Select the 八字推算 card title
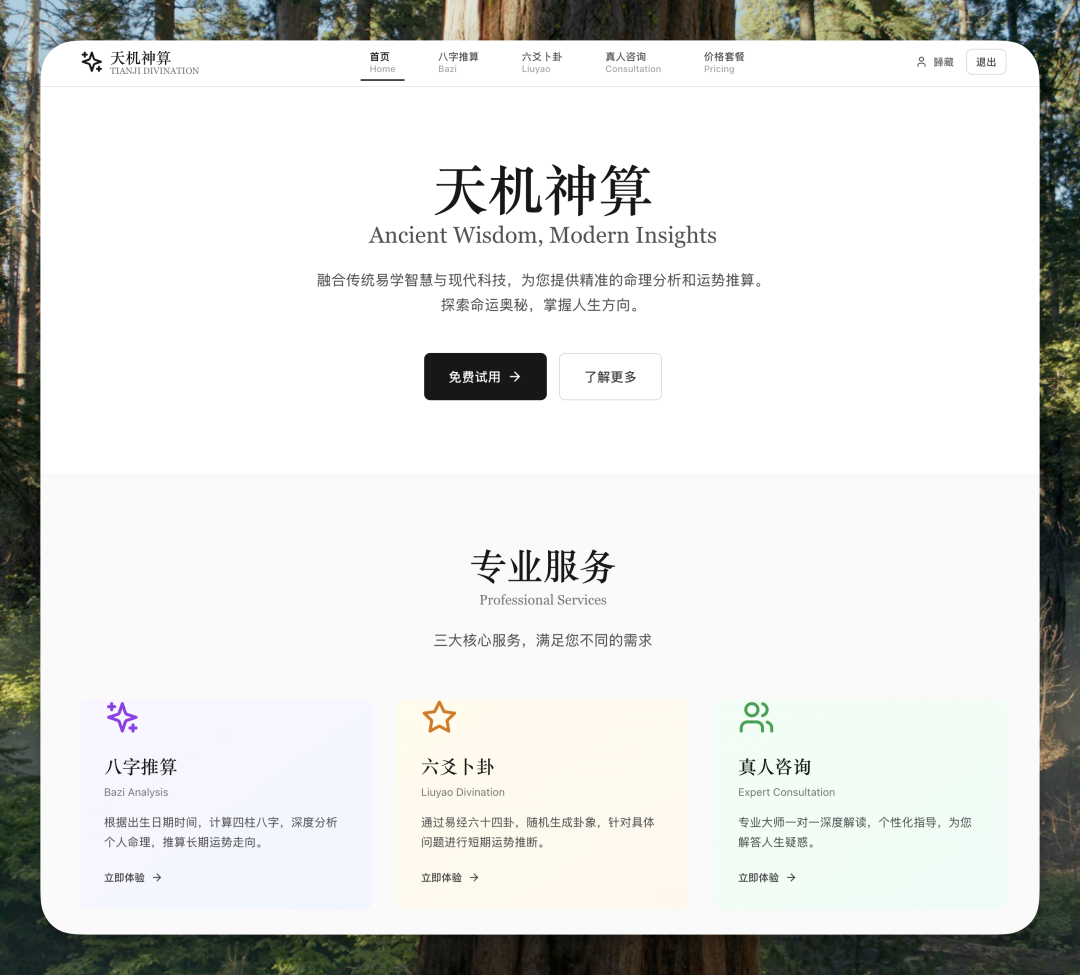This screenshot has height=975, width=1080. (x=141, y=766)
